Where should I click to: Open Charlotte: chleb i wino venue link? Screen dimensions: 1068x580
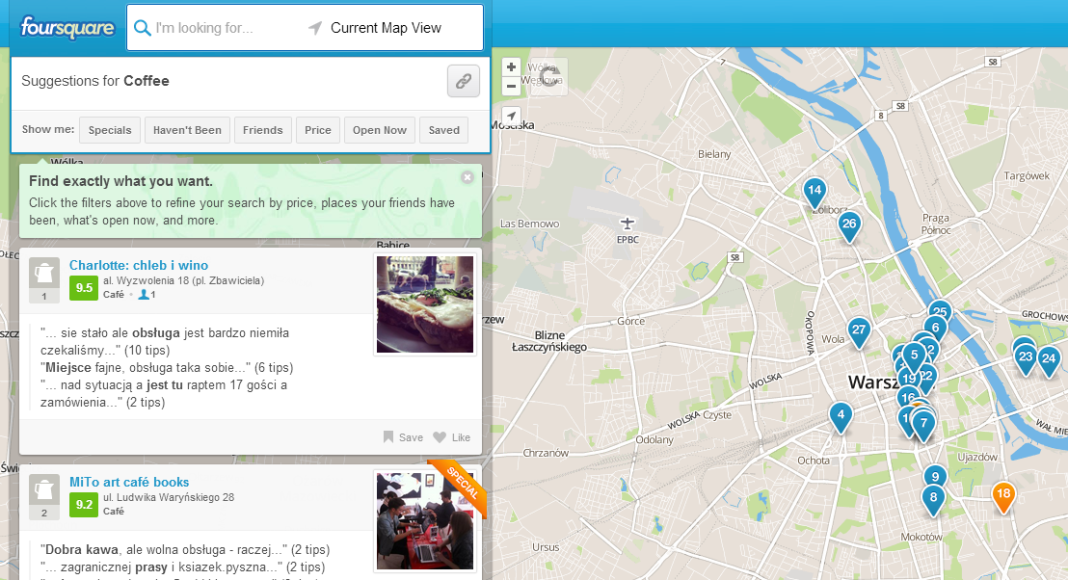(x=139, y=265)
